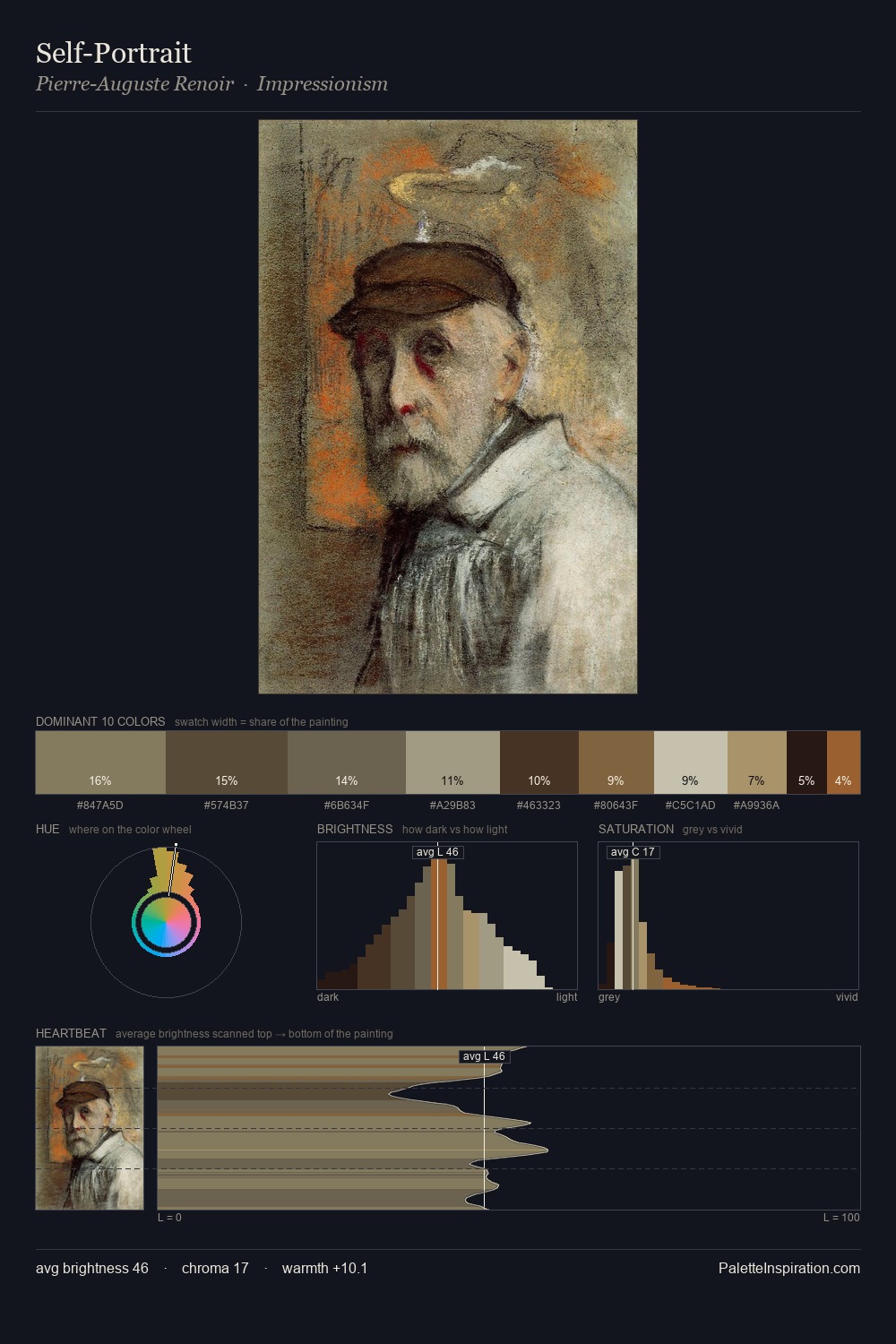Select the 7% swatch #A9936A

757,762
